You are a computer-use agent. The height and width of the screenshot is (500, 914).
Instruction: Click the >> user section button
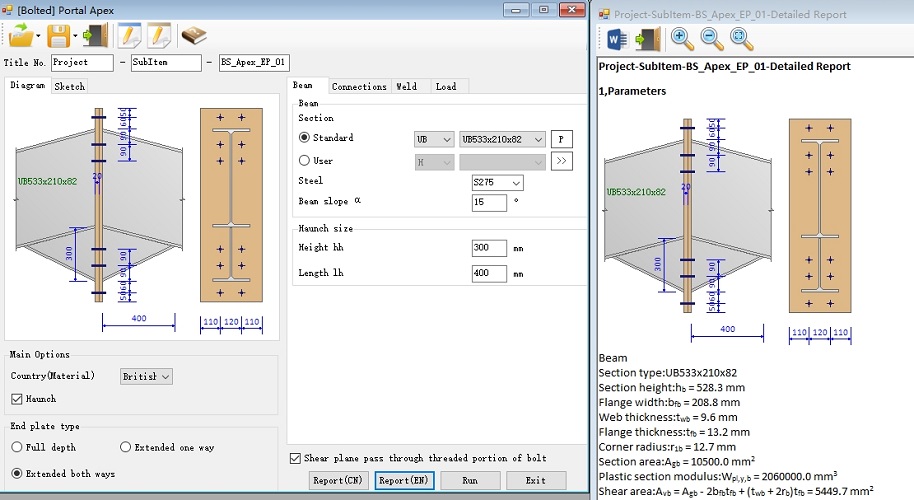[561, 161]
